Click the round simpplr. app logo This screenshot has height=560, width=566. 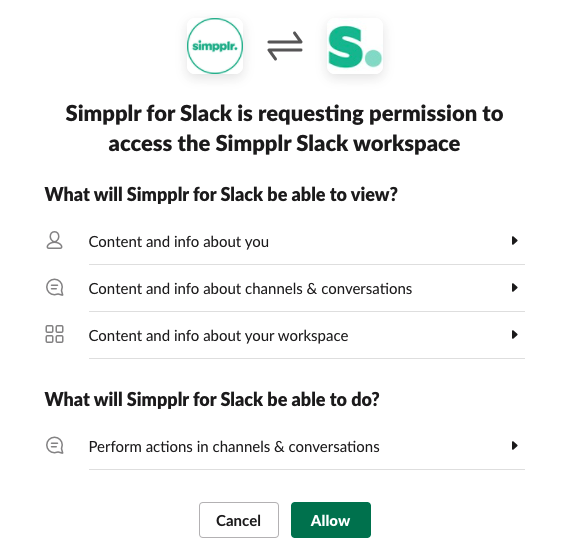point(215,46)
